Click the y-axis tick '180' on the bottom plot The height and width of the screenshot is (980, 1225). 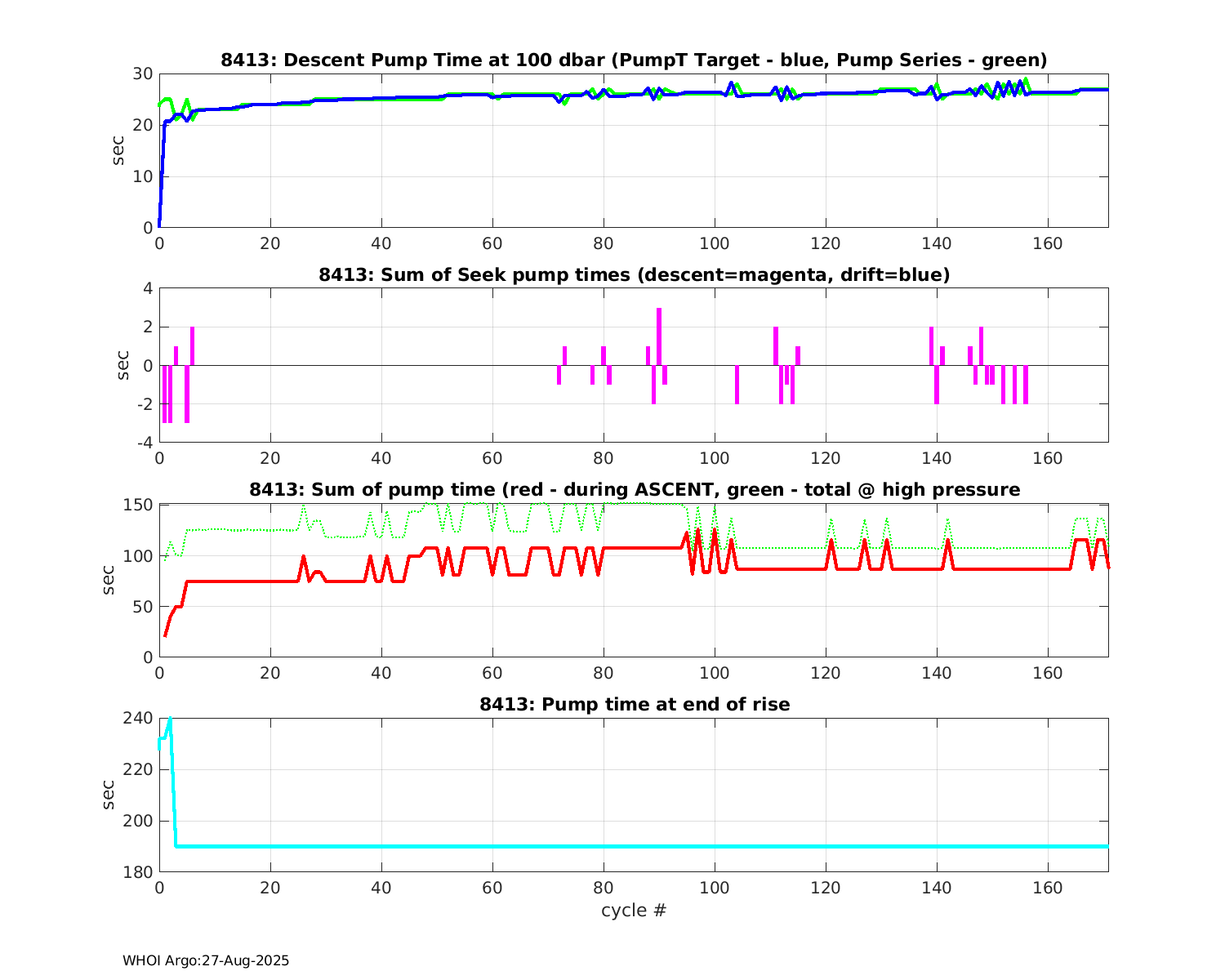tap(137, 872)
